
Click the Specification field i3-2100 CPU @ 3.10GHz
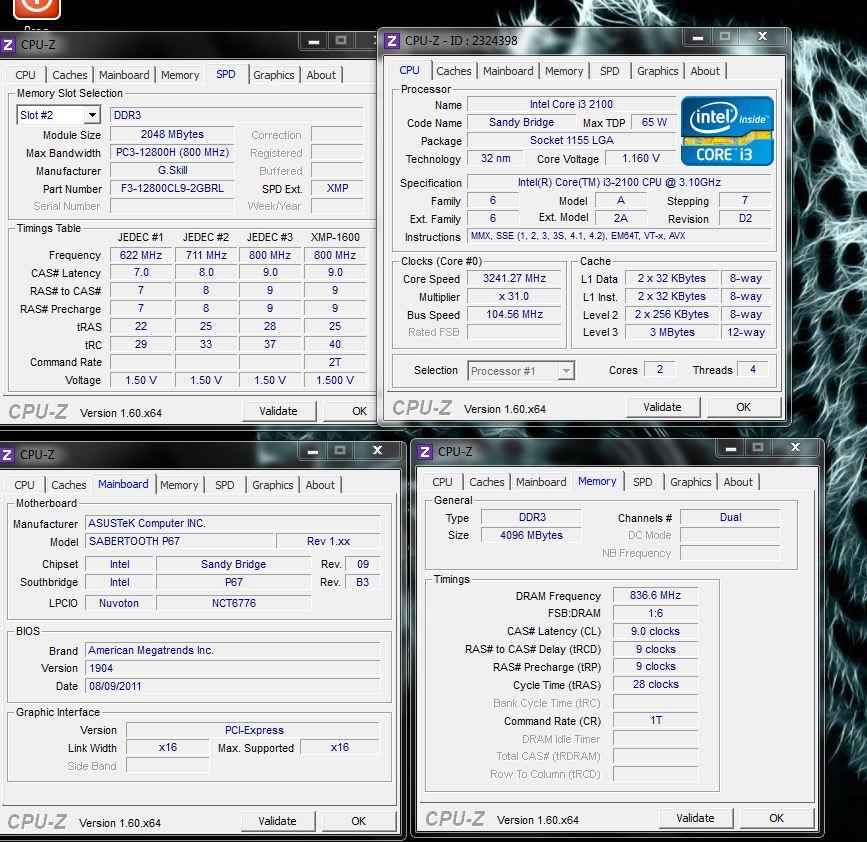point(619,182)
